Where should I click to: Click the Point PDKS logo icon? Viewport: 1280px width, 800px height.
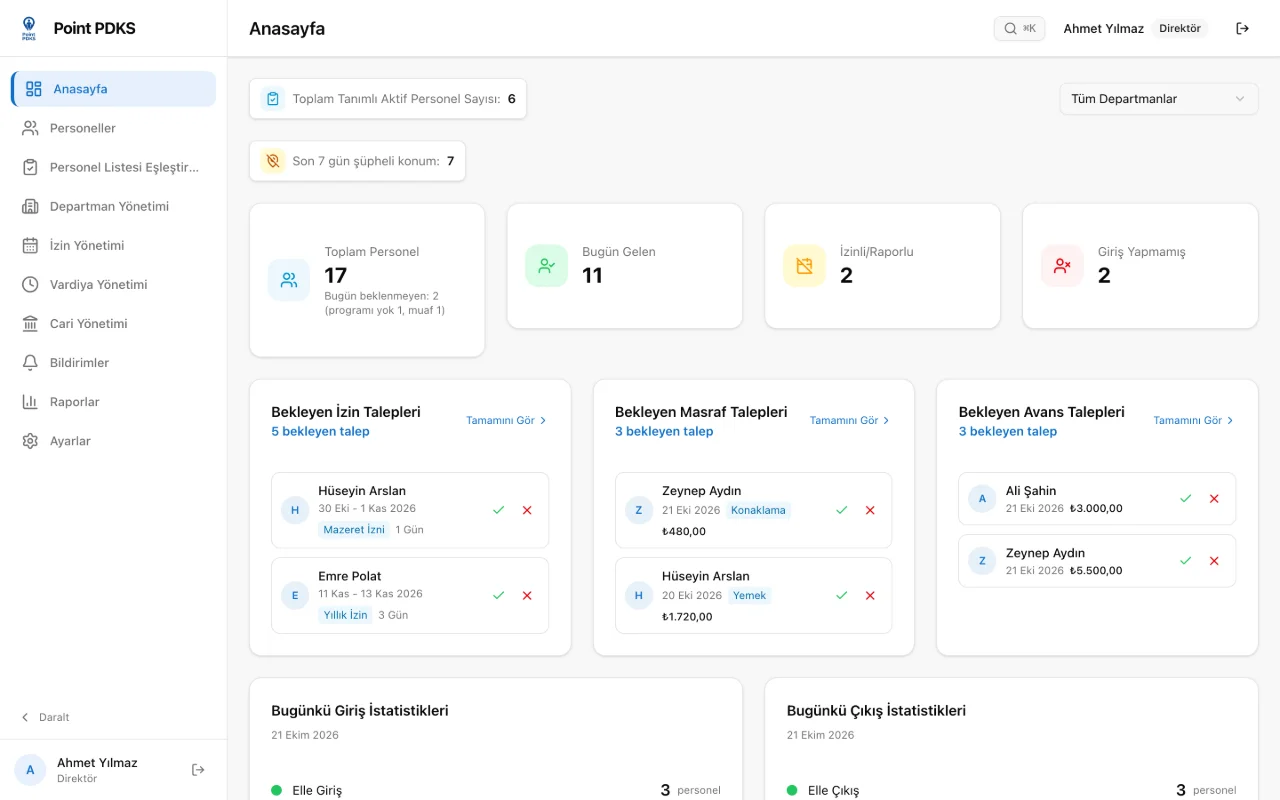28,28
